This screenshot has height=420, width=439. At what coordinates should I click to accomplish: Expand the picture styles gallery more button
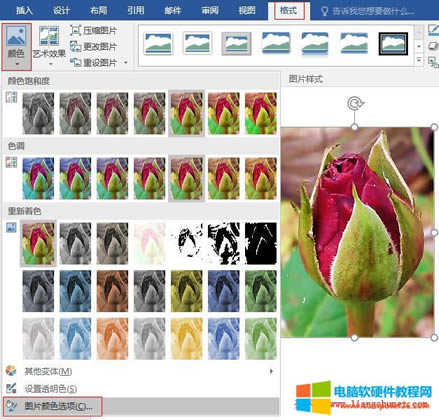(x=419, y=60)
